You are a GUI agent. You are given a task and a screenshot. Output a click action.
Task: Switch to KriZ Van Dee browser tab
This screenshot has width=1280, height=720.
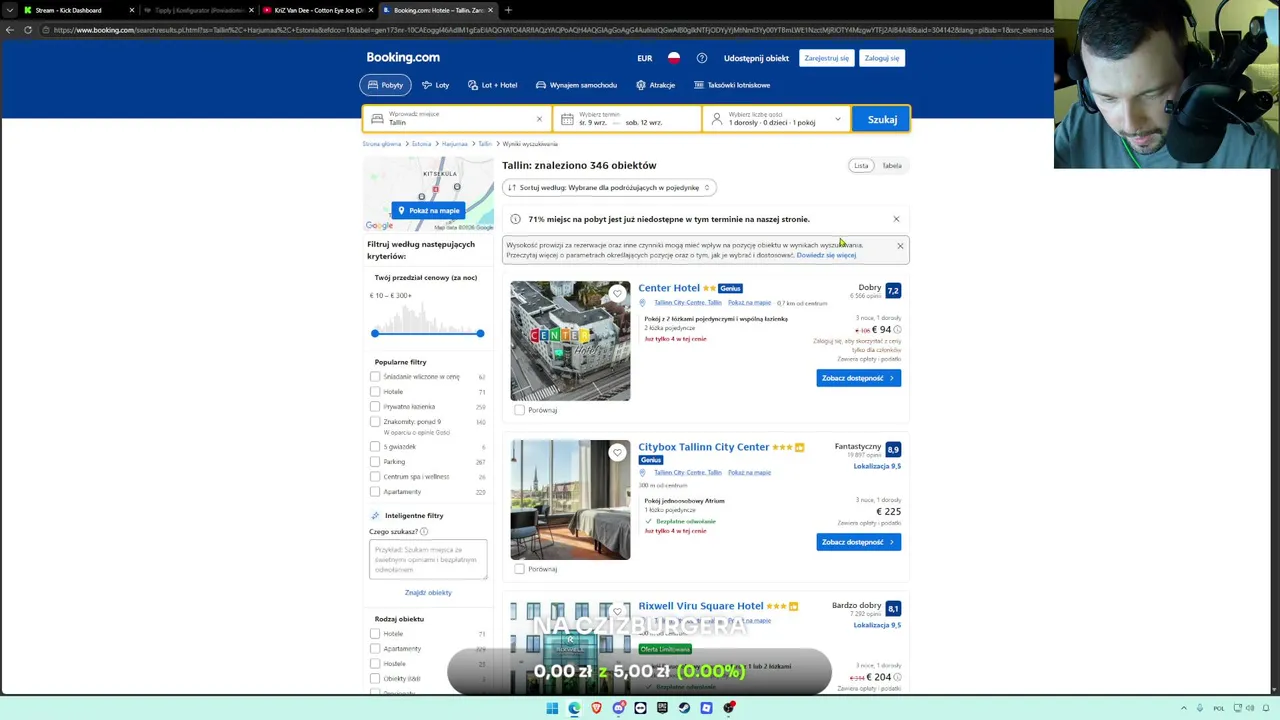318,10
